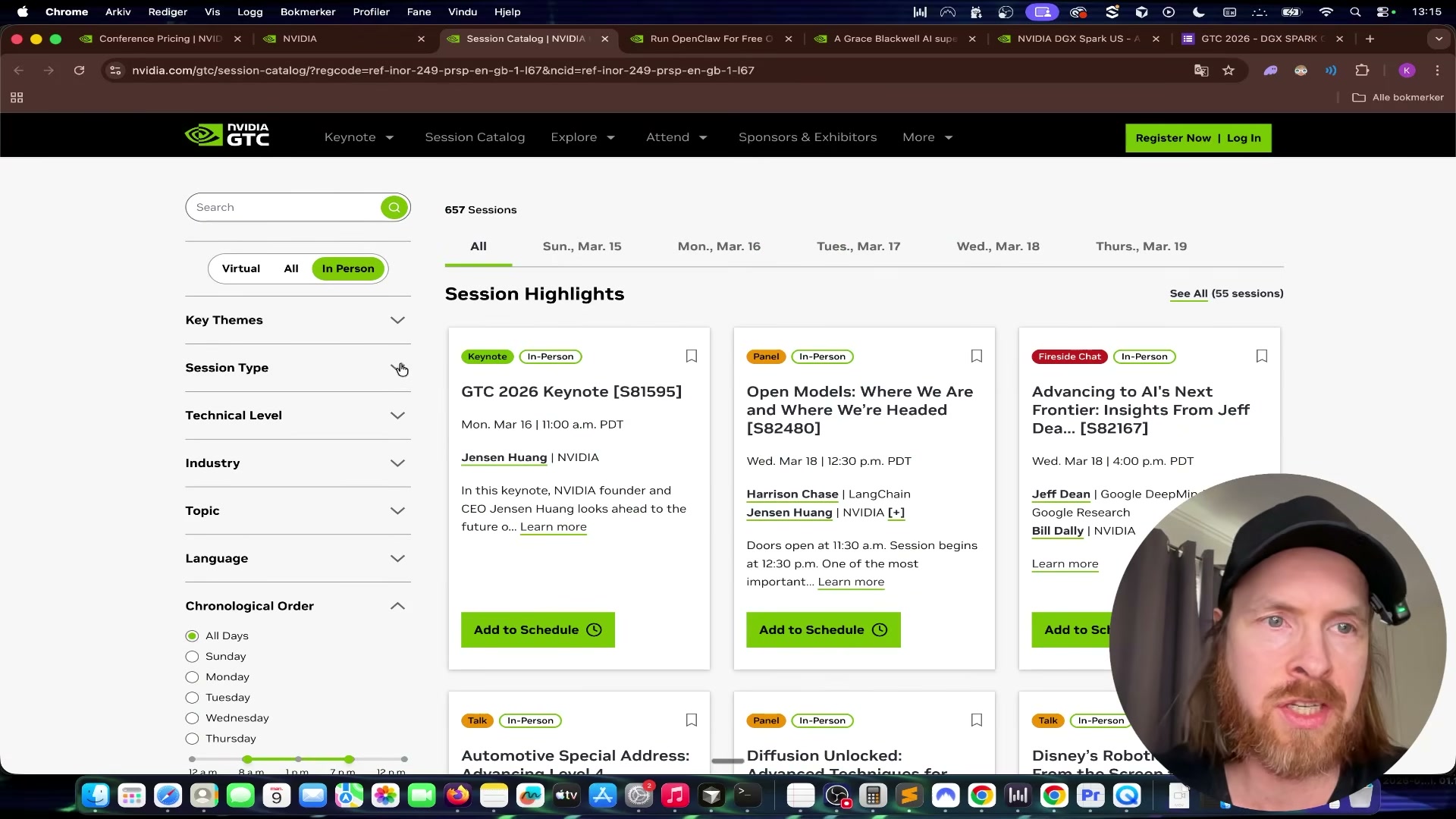Open the See All sessions link
Screen dimensions: 1456x819
coord(1188,293)
